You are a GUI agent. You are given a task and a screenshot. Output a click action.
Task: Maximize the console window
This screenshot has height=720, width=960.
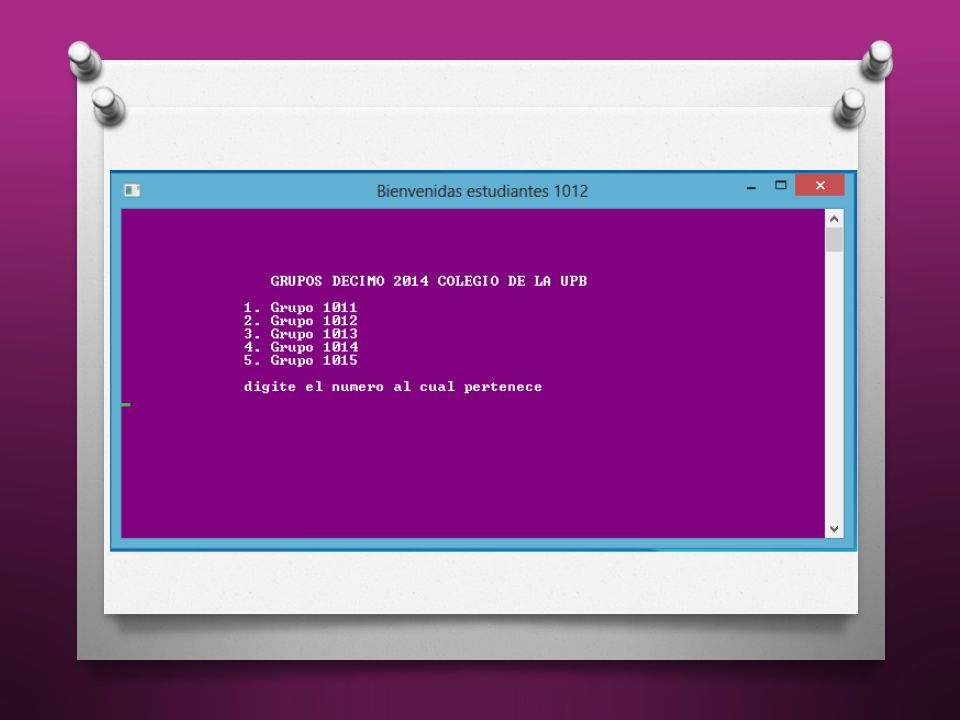coord(781,185)
